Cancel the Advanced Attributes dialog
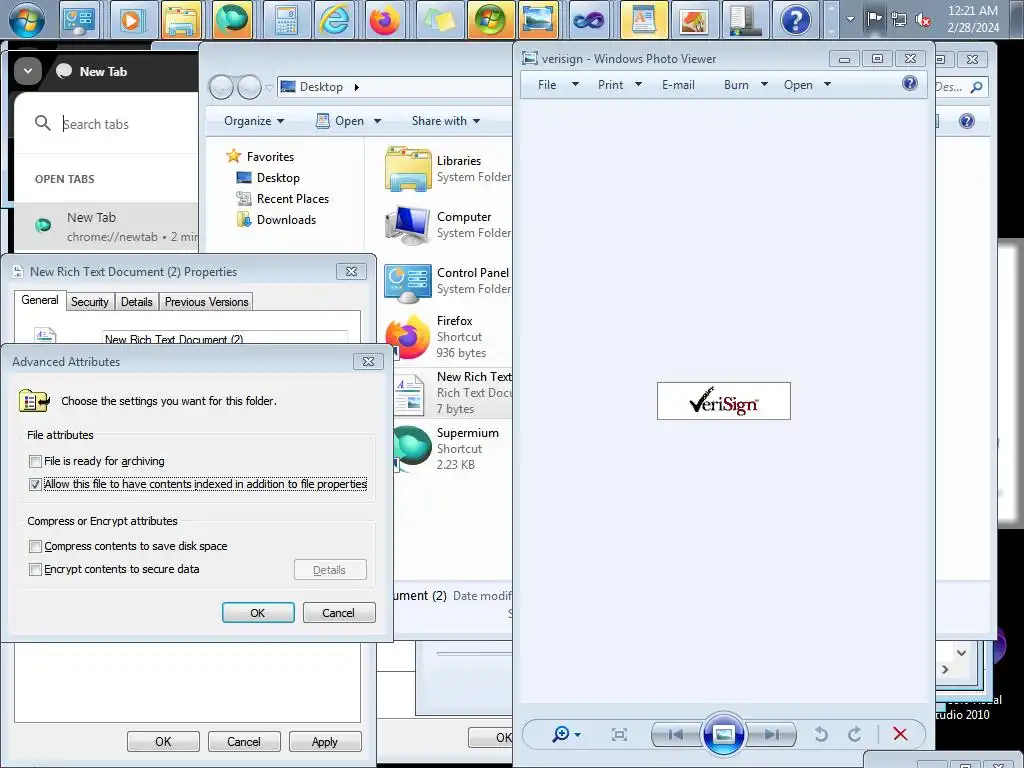Image resolution: width=1024 pixels, height=768 pixels. (338, 613)
